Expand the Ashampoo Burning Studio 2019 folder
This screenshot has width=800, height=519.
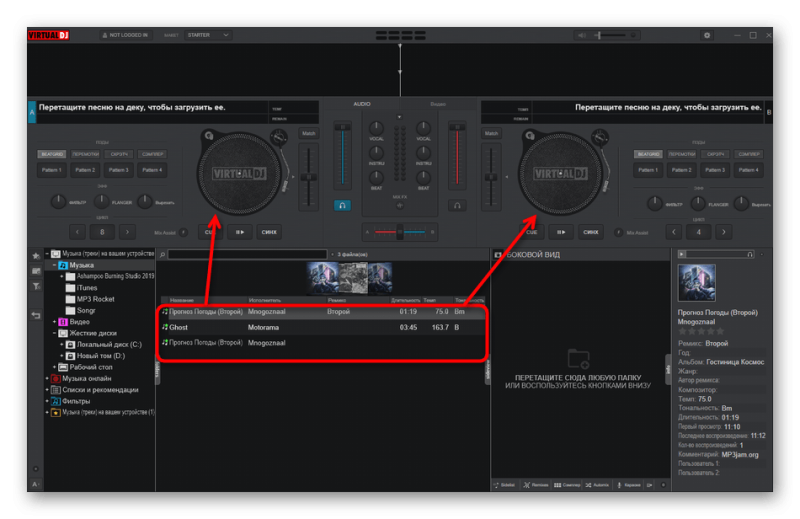(62, 277)
